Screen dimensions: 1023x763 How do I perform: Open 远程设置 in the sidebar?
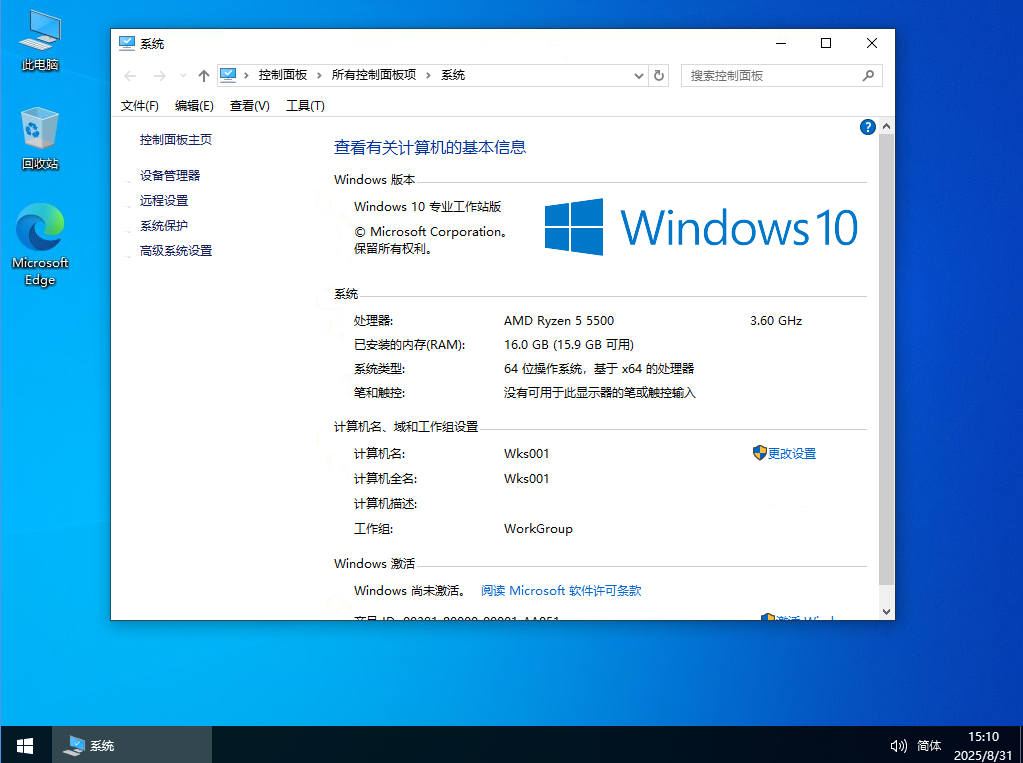[x=164, y=201]
